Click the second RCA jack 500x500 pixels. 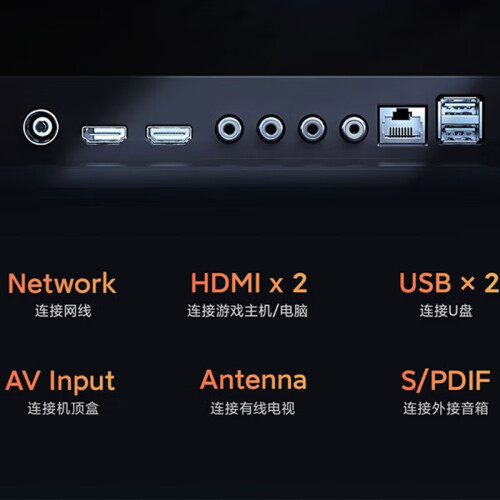271,128
